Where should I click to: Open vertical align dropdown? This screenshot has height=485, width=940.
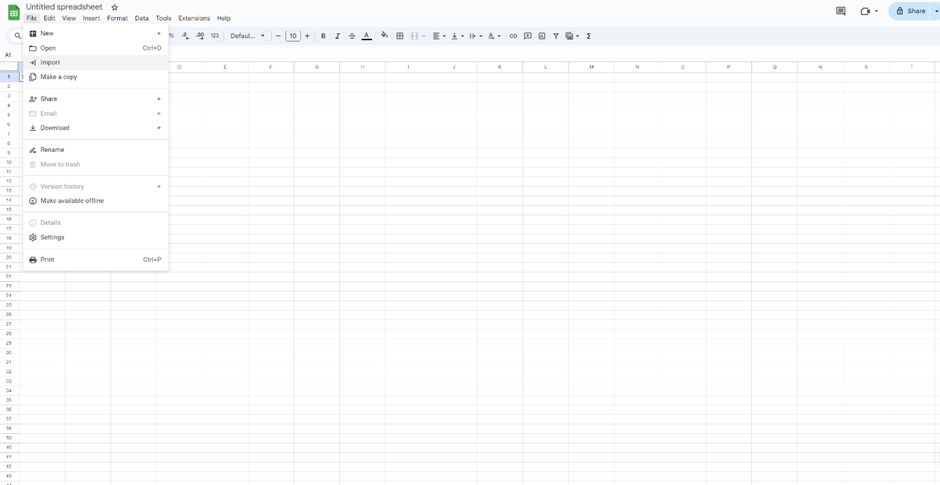457,36
